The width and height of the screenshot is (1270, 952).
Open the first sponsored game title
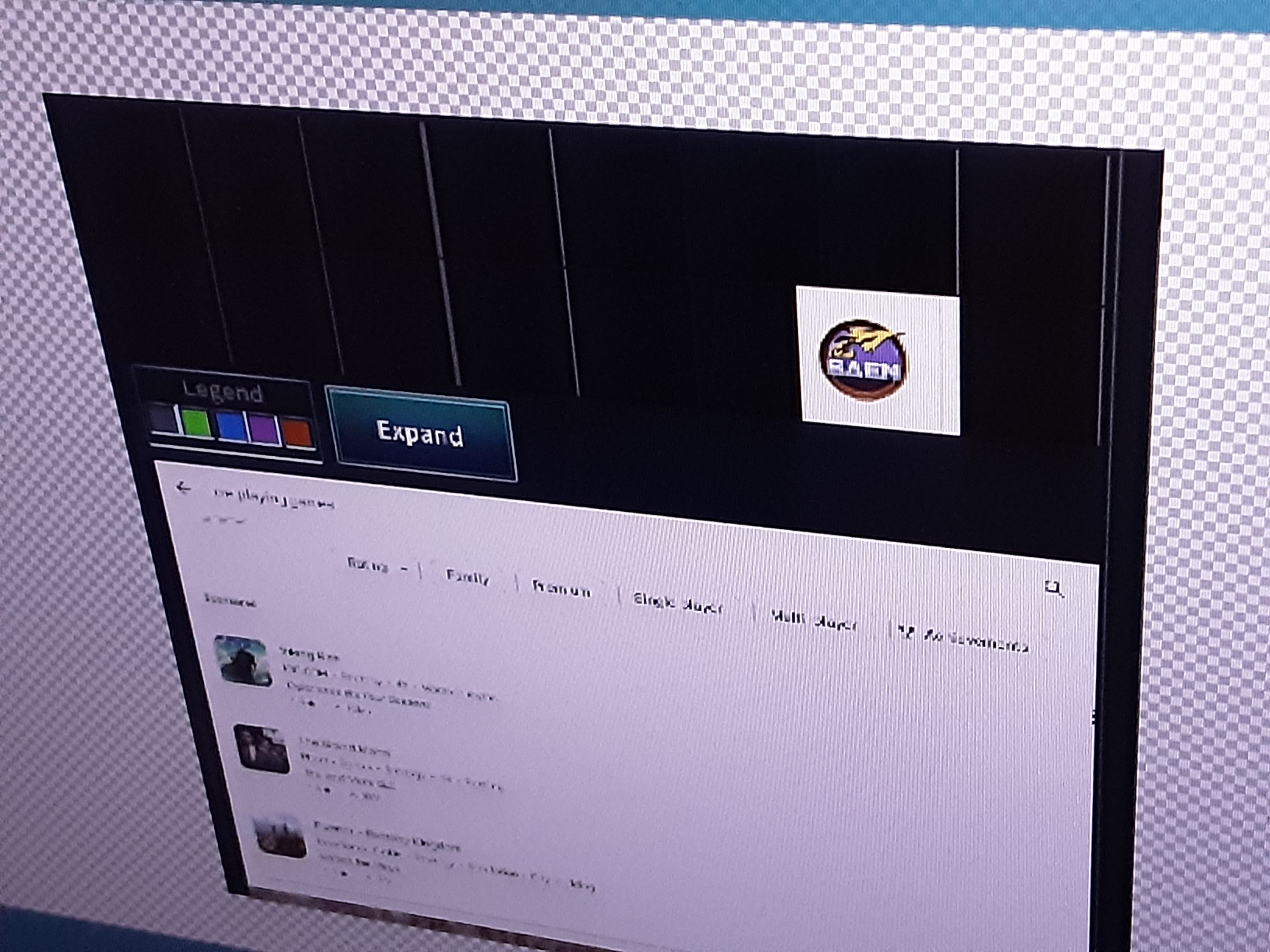(x=309, y=654)
